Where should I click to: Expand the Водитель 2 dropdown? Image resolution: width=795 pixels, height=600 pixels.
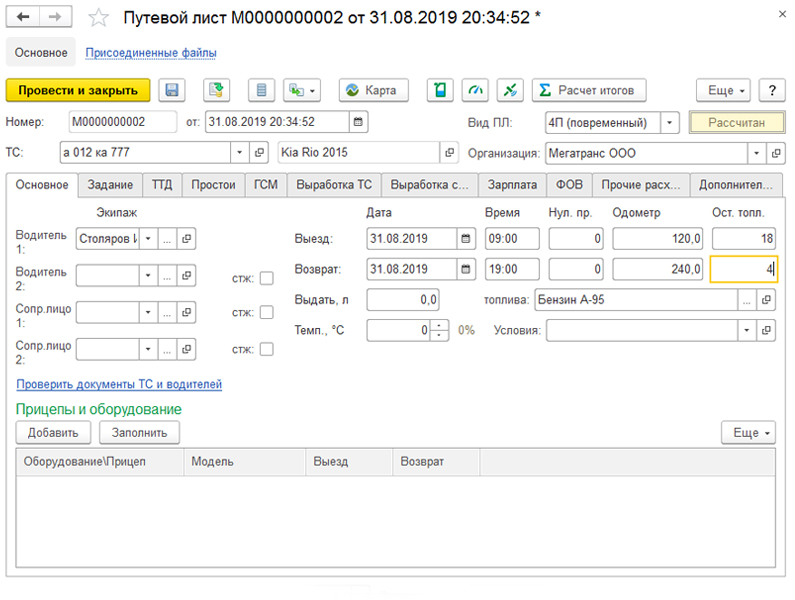pos(148,275)
